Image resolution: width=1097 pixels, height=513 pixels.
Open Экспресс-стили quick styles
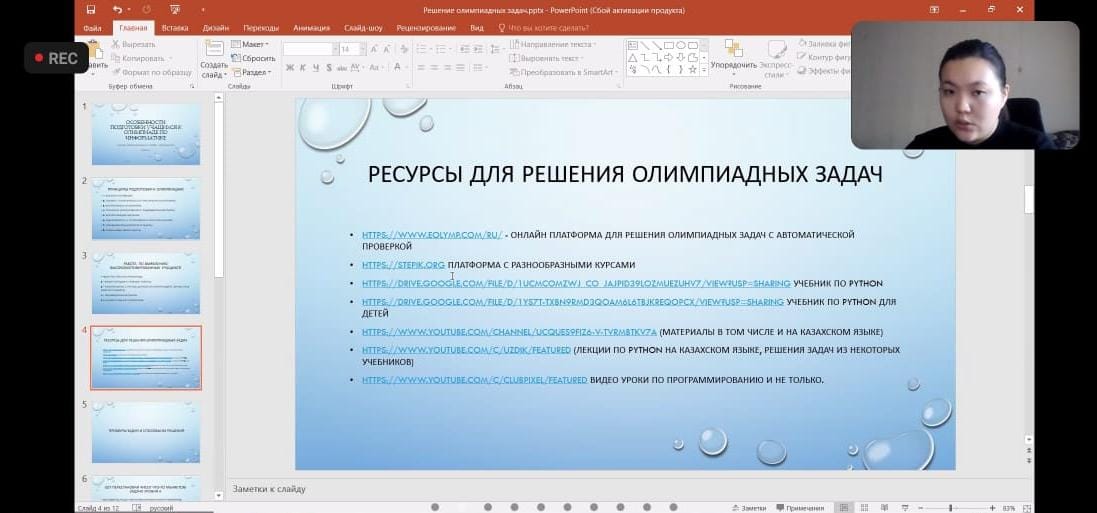point(778,59)
